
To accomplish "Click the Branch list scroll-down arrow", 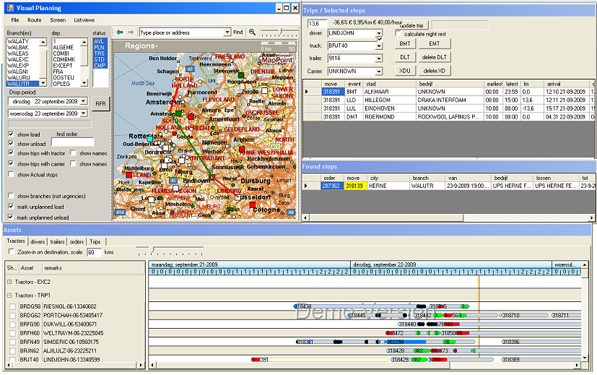I will click(43, 83).
